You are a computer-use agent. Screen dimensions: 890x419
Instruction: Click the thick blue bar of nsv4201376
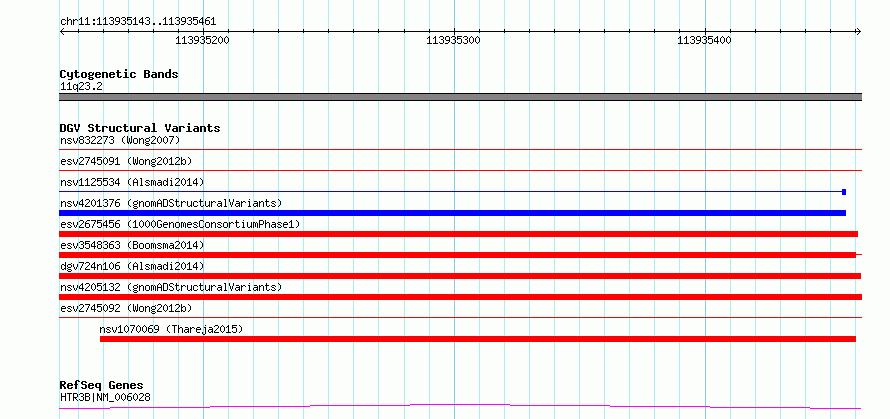pyautogui.click(x=452, y=213)
